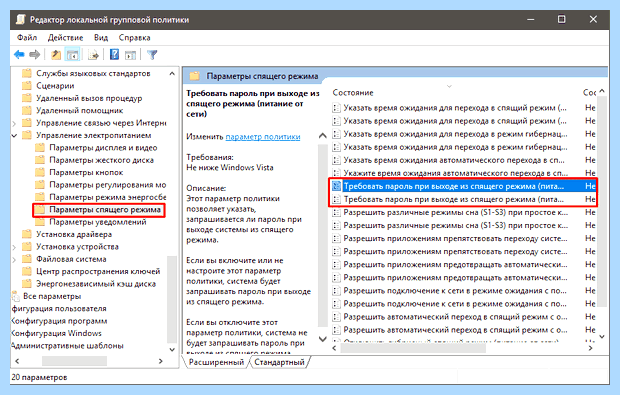
Task: Switch to the Стандартный tab
Action: click(x=279, y=362)
